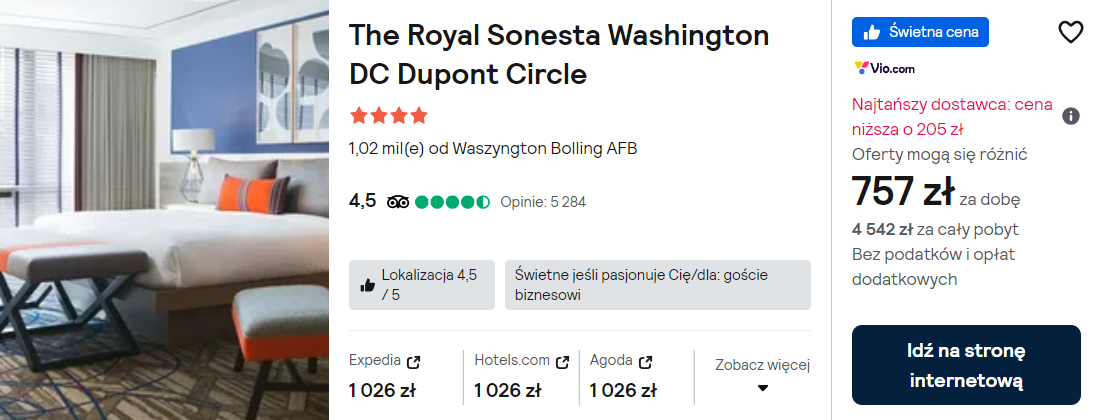Open Opinie: 5 284 reviews
The height and width of the screenshot is (420, 1094).
tap(543, 202)
